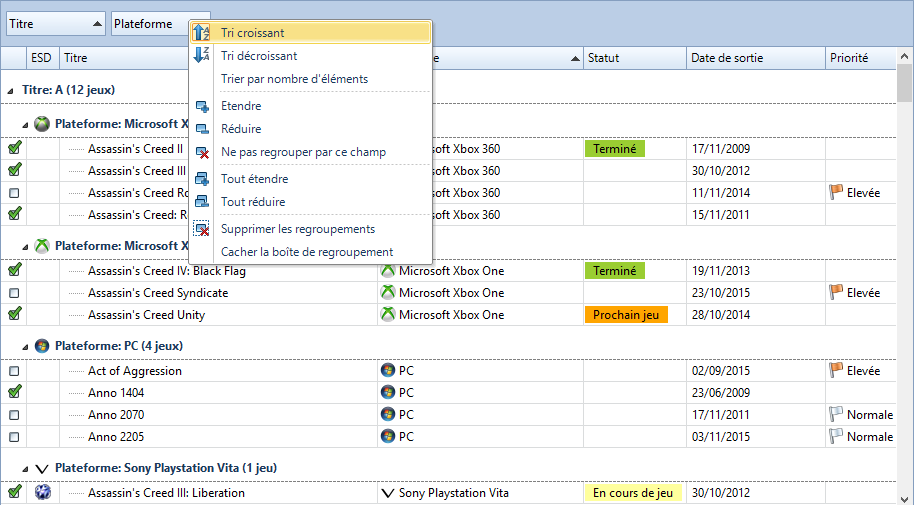Collapse the Xbox One platform group
This screenshot has height=505, width=914.
(25, 247)
